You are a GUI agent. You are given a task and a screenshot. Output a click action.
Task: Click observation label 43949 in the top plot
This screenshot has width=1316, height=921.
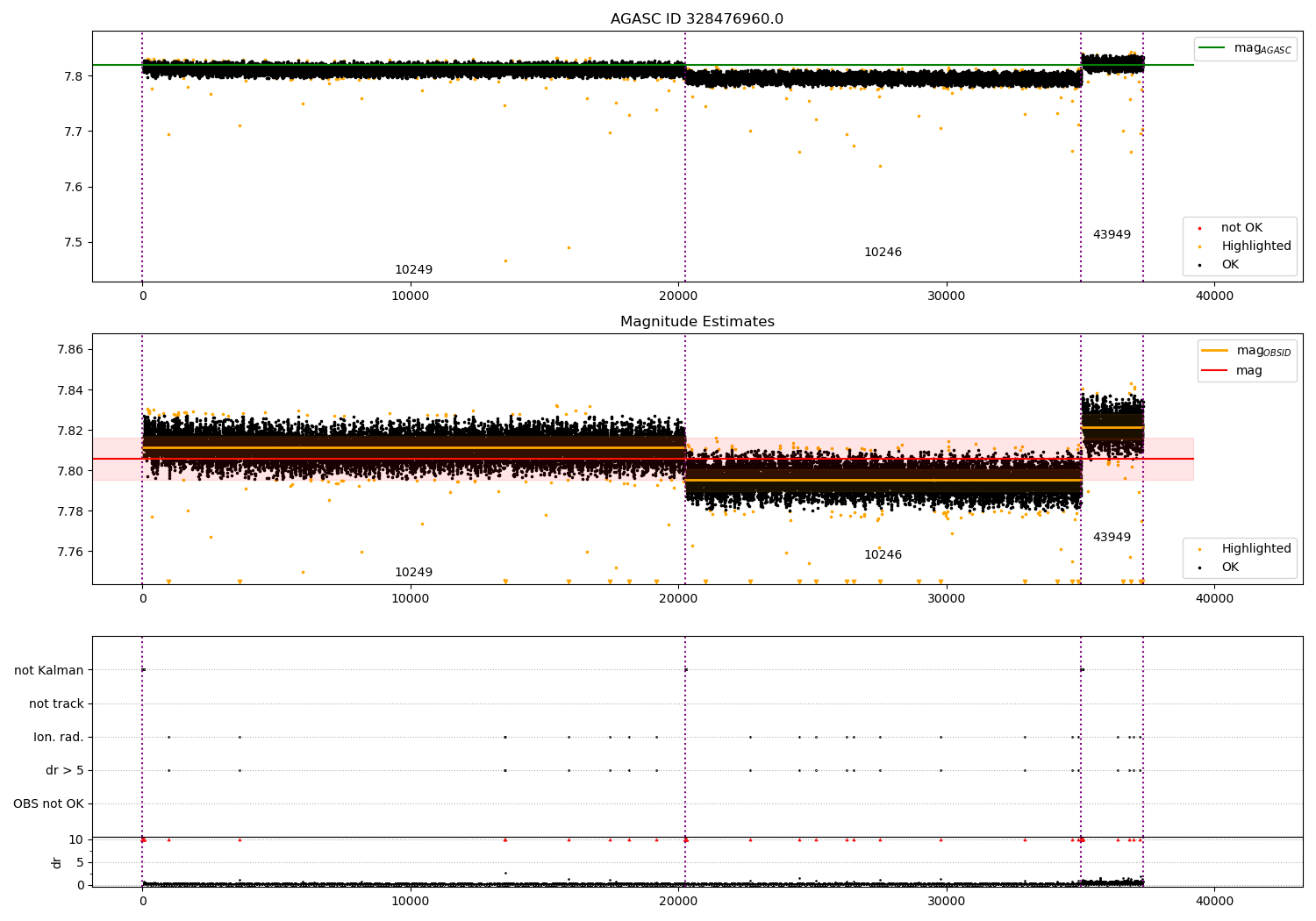coord(1112,235)
